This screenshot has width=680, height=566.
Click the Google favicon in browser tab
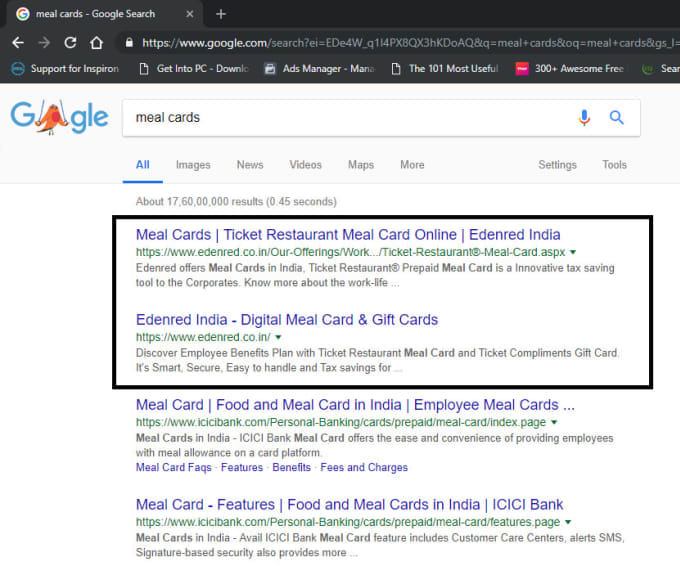coord(23,14)
